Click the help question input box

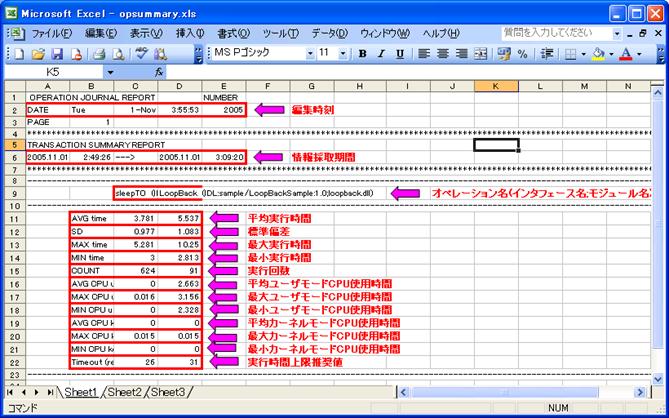[557, 34]
